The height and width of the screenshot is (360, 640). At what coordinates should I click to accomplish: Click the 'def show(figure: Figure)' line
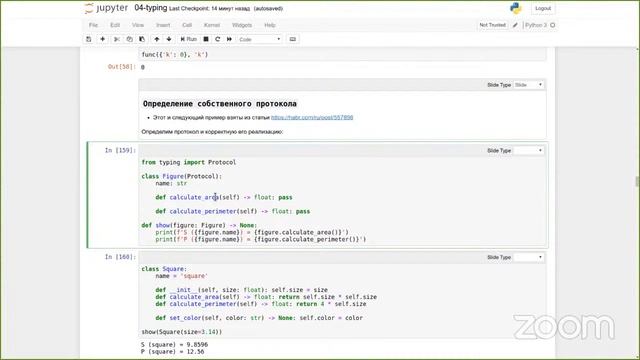tap(199, 225)
